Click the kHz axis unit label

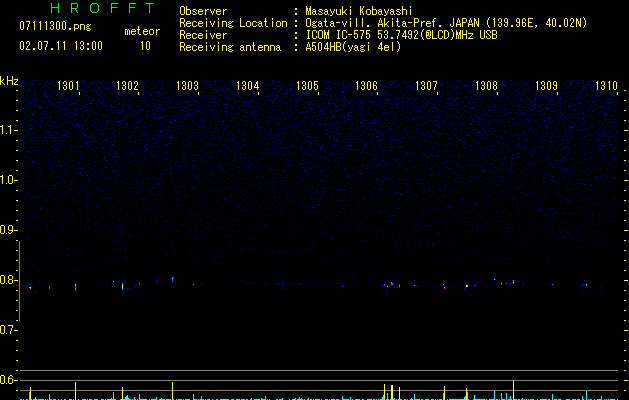(x=9, y=81)
